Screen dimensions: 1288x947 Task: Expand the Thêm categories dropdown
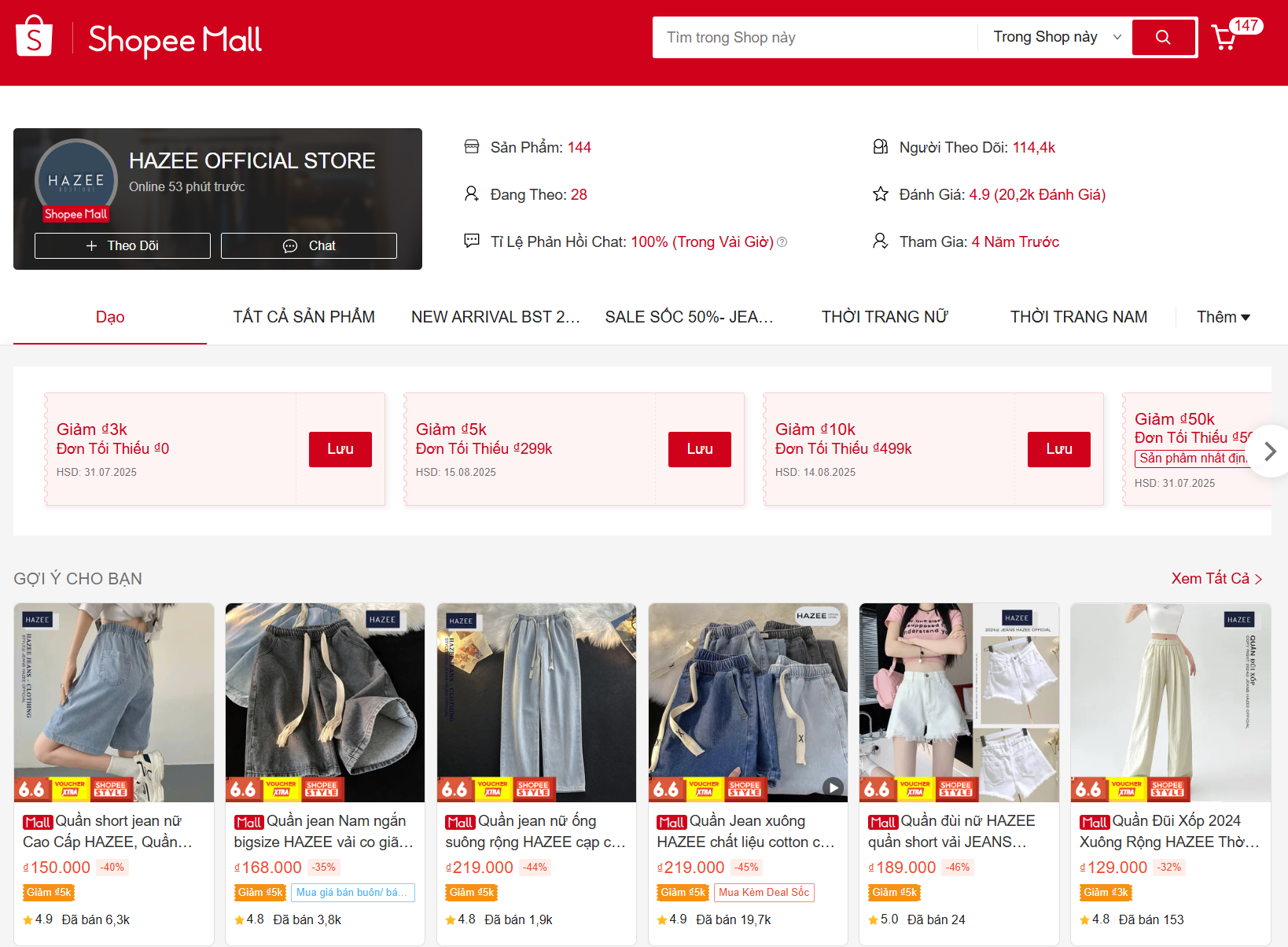[x=1224, y=317]
